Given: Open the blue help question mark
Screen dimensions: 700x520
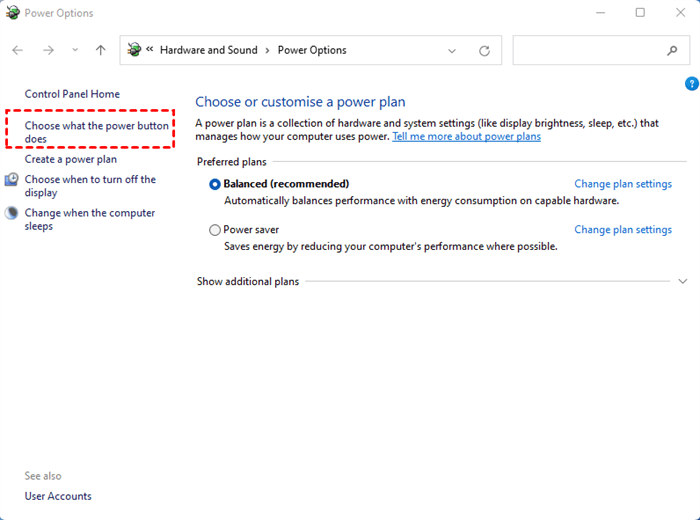Looking at the screenshot, I should [x=691, y=84].
